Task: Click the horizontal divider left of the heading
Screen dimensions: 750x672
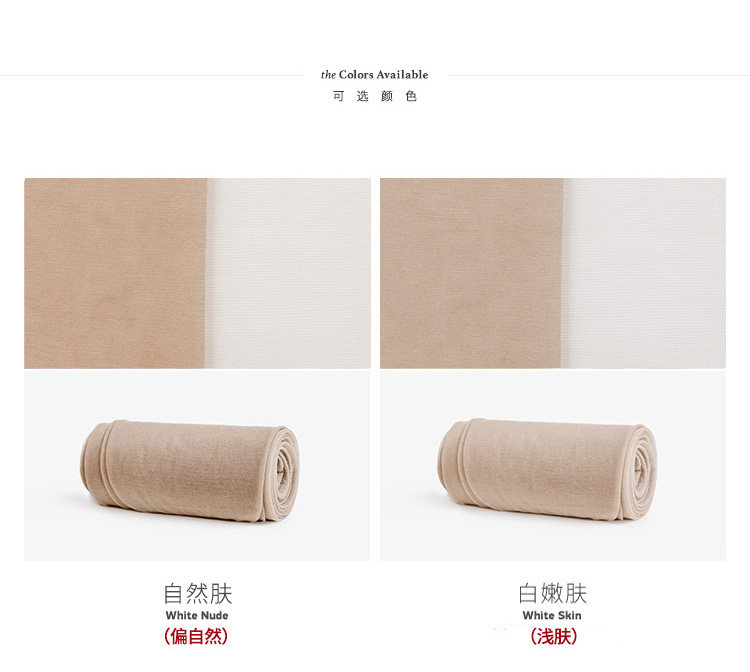Action: [151, 75]
